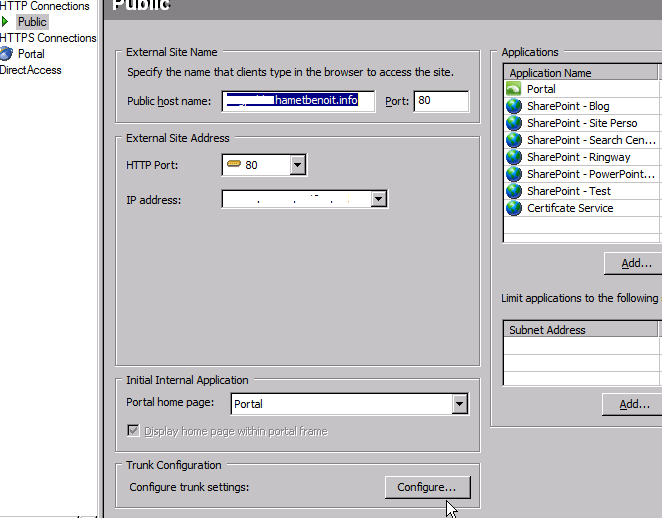Click the green arrow icon beside Public
Viewport: 662px width, 518px height.
coord(6,22)
